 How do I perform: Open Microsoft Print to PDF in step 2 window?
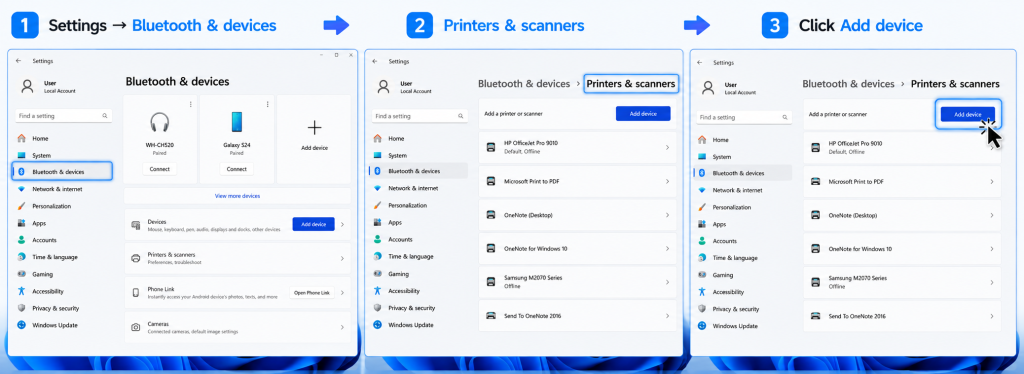click(577, 181)
